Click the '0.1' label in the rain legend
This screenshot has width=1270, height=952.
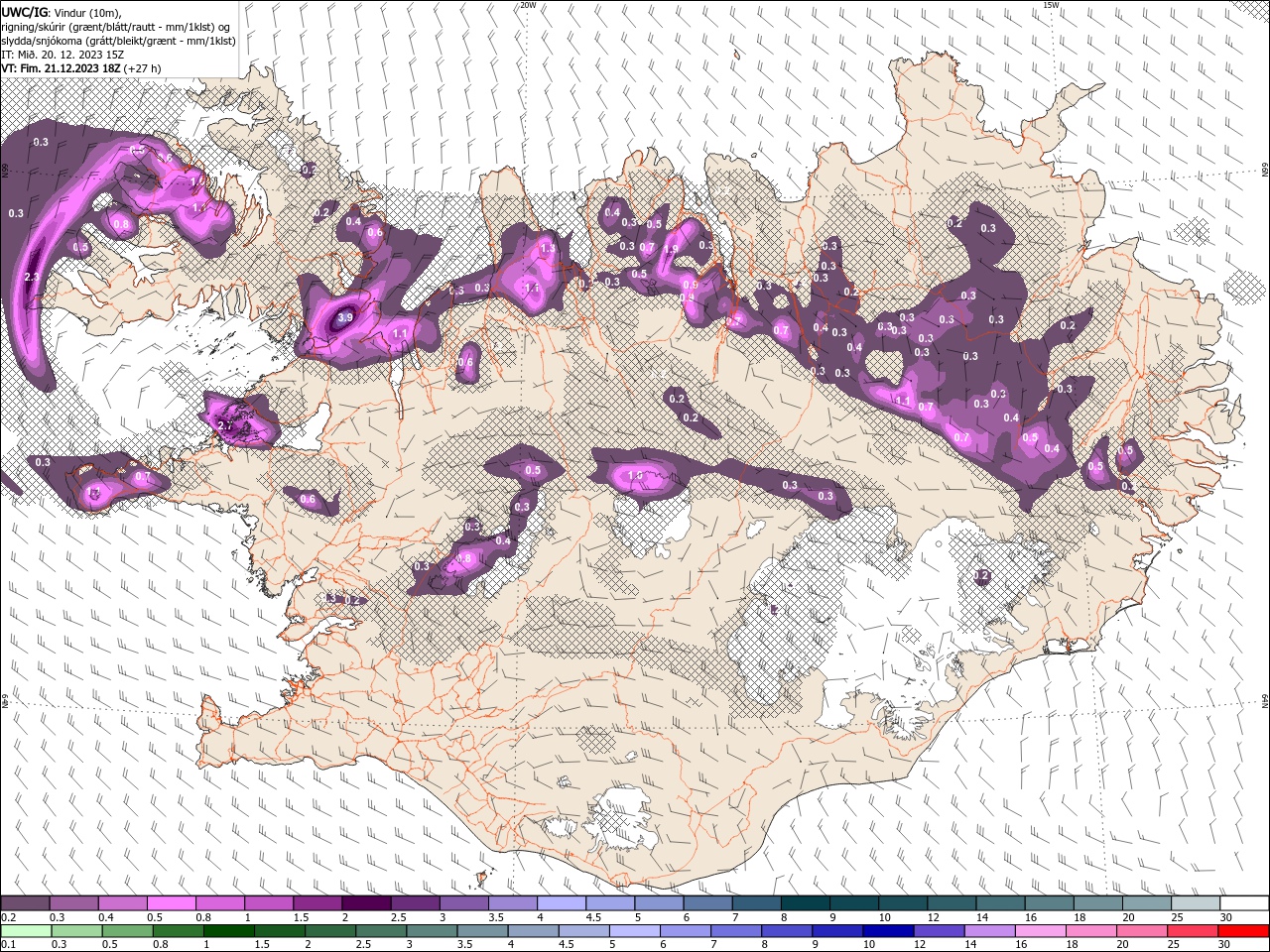[8, 945]
